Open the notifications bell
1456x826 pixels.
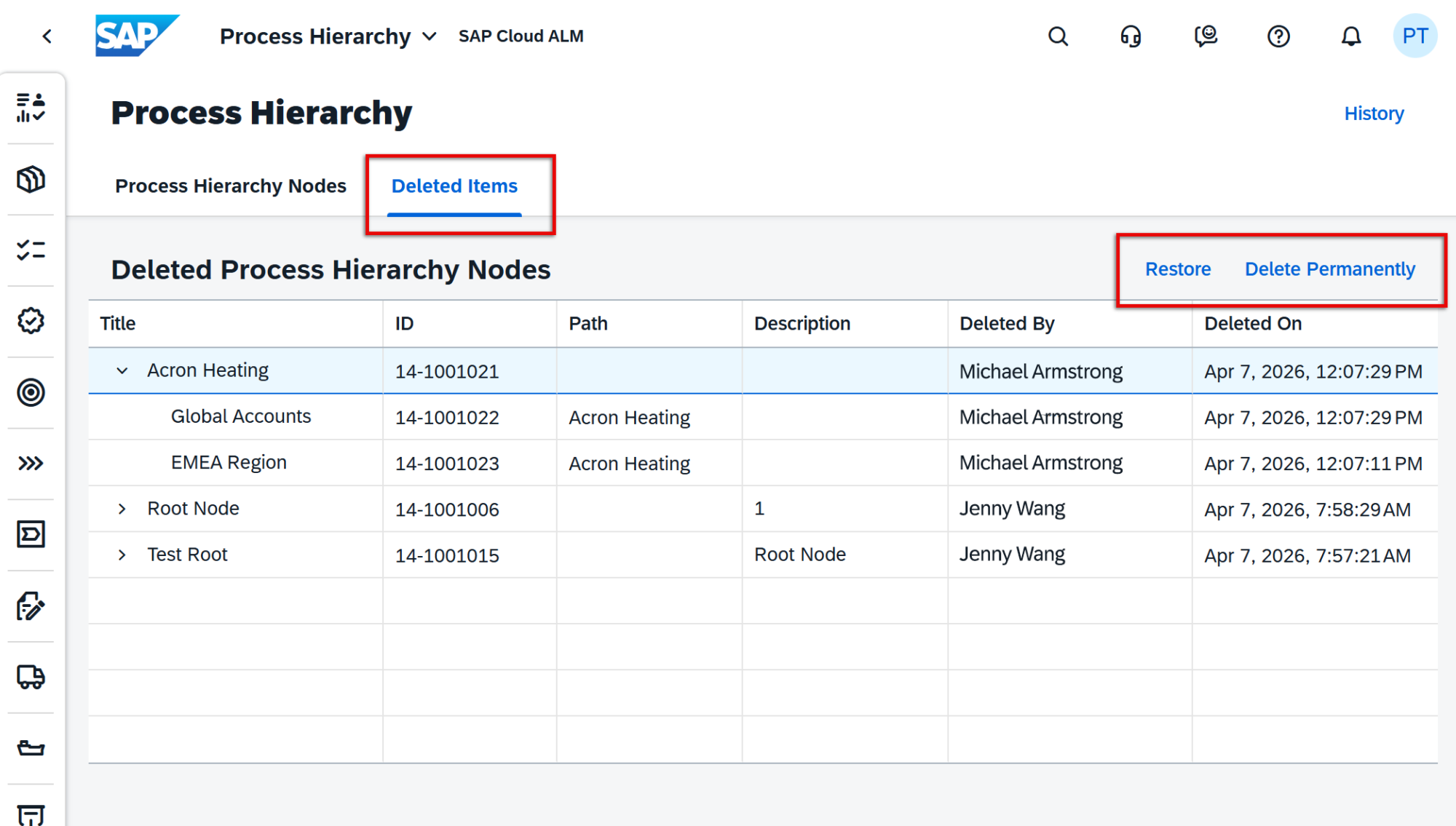[x=1351, y=36]
